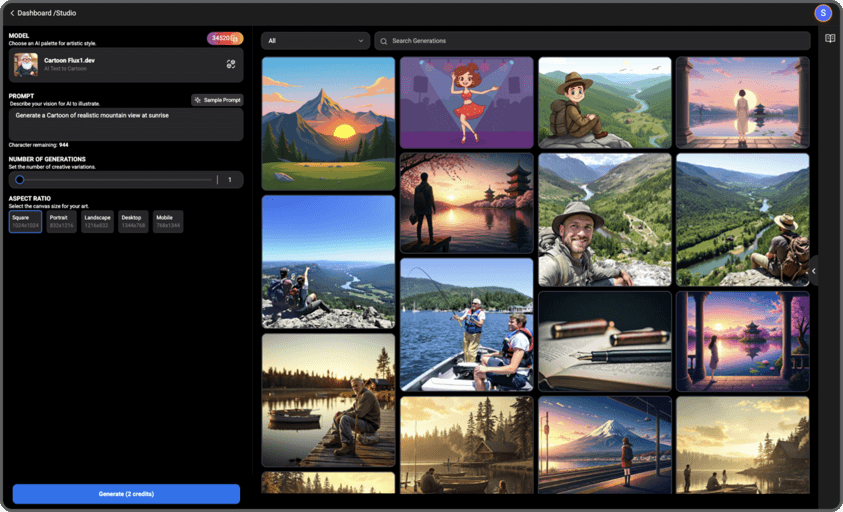Open purple sunset pagoda island thumbnail

click(x=742, y=342)
